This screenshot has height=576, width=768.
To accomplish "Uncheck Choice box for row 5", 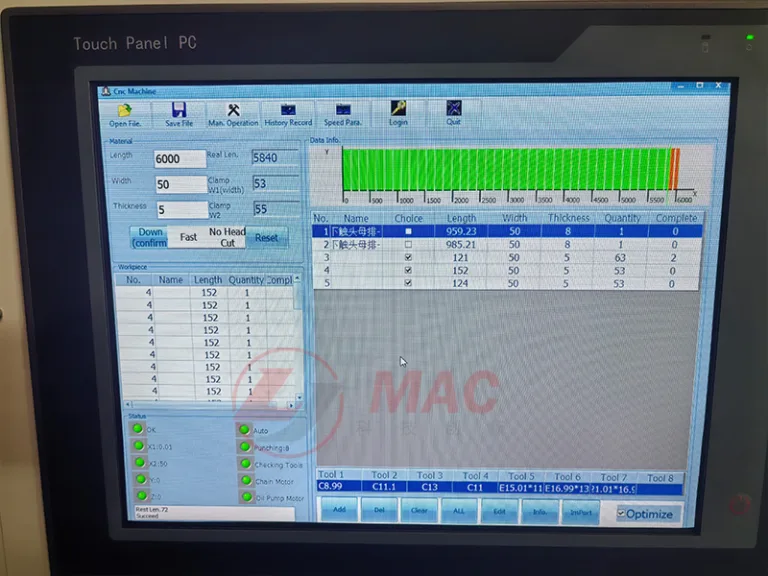I will pos(408,284).
